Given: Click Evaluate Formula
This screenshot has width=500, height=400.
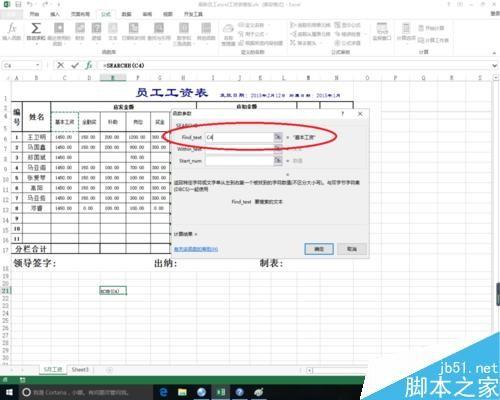Looking at the screenshot, I should coord(347,43).
